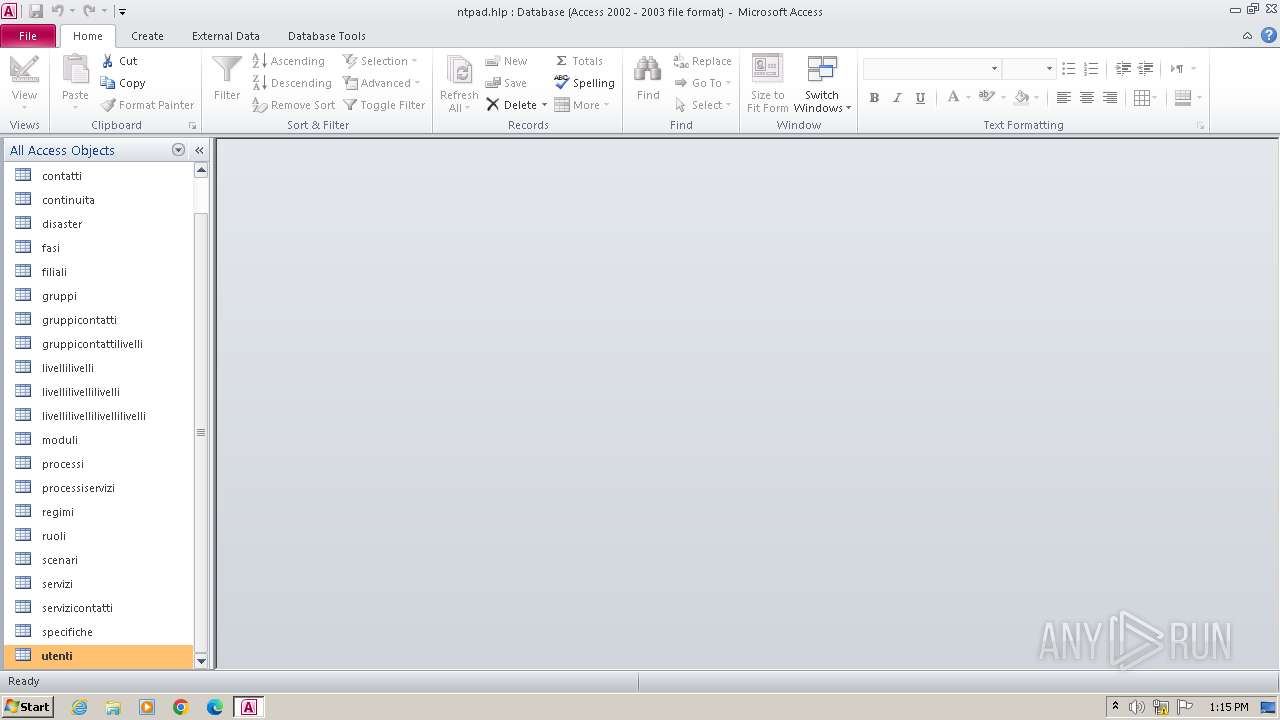Sort records Ascending
Viewport: 1280px width, 720px height.
[288, 61]
